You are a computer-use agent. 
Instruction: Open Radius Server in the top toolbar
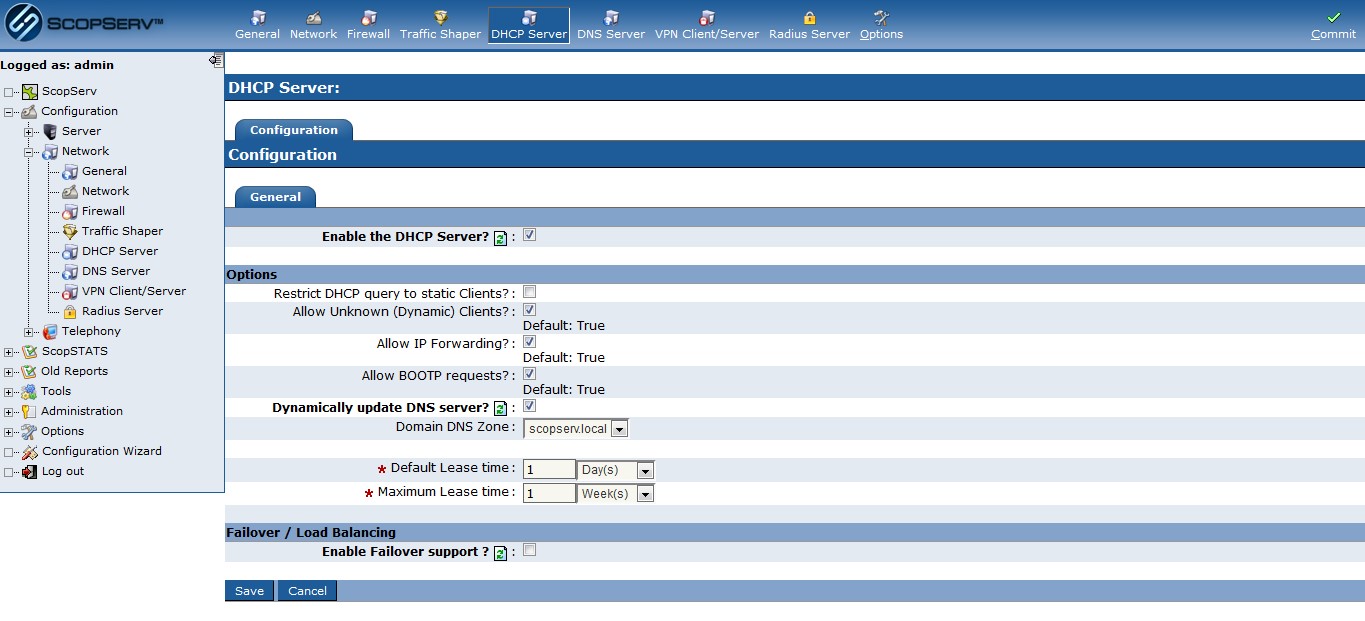(x=809, y=26)
